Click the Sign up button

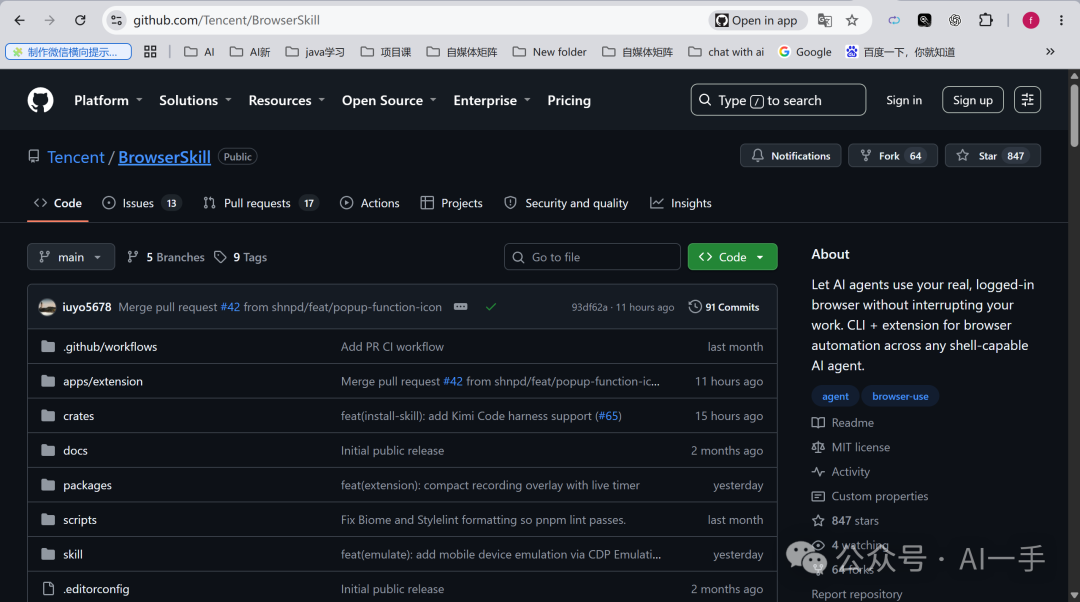click(973, 100)
